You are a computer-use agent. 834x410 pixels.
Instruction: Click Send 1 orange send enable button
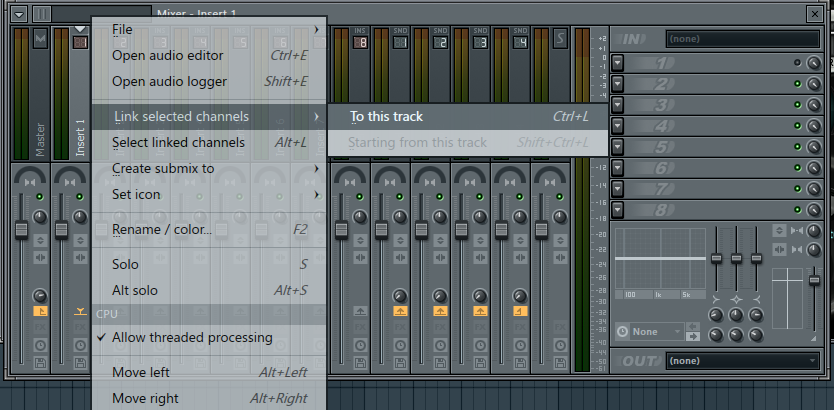click(x=401, y=312)
